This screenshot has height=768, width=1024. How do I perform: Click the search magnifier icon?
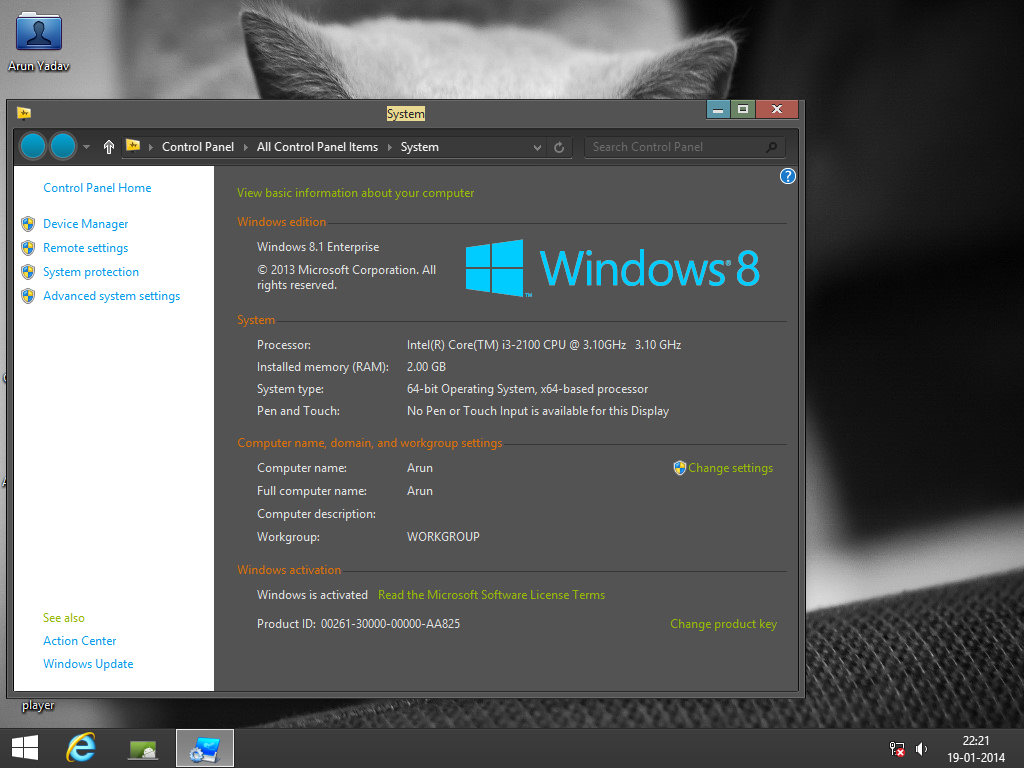(771, 147)
